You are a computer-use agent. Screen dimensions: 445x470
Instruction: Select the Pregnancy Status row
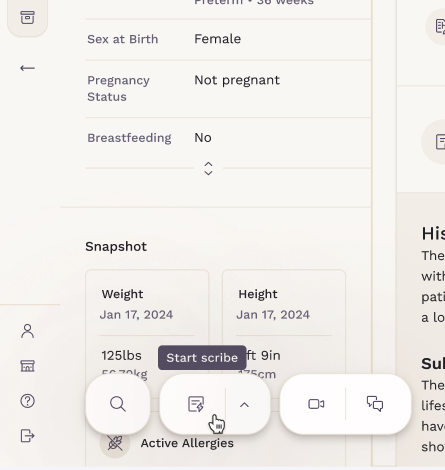(228, 89)
